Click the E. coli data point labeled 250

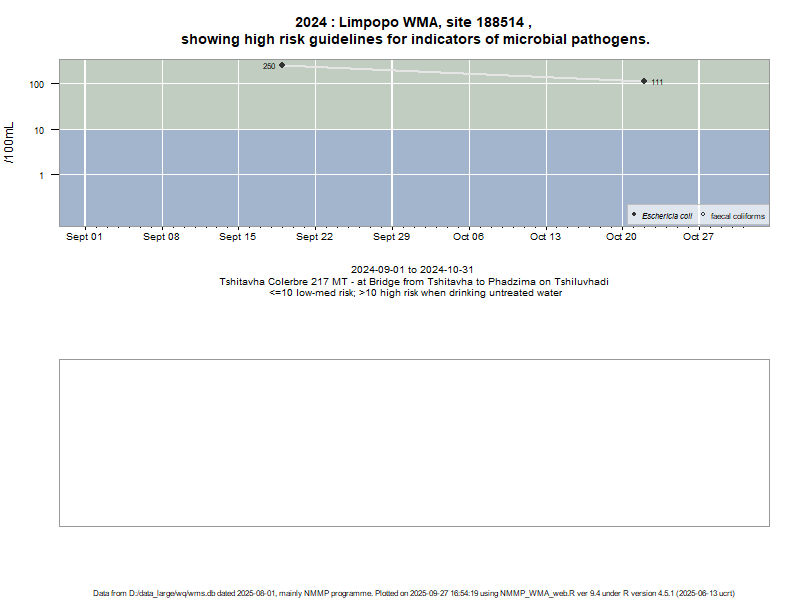tap(282, 65)
